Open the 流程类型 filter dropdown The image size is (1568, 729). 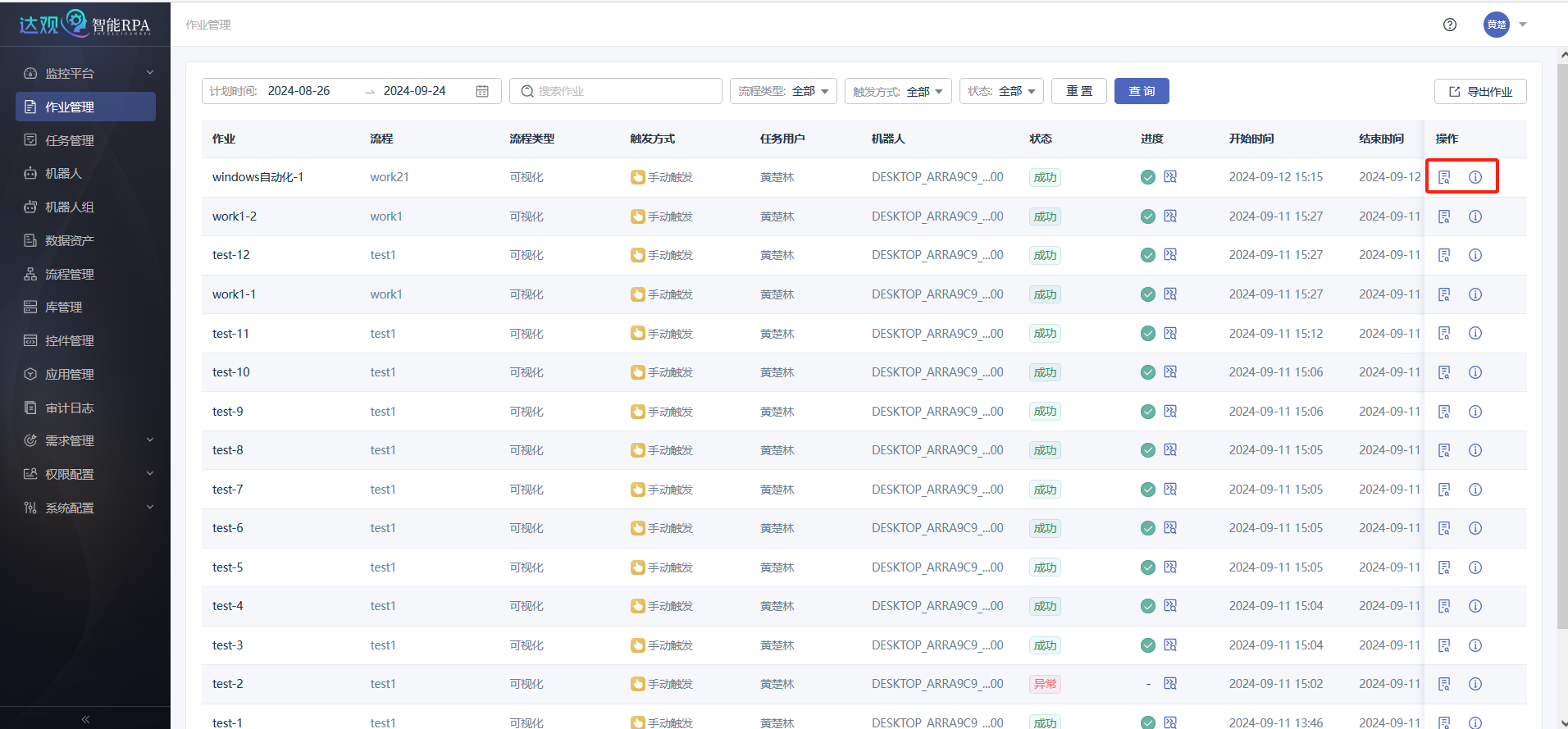[x=783, y=91]
